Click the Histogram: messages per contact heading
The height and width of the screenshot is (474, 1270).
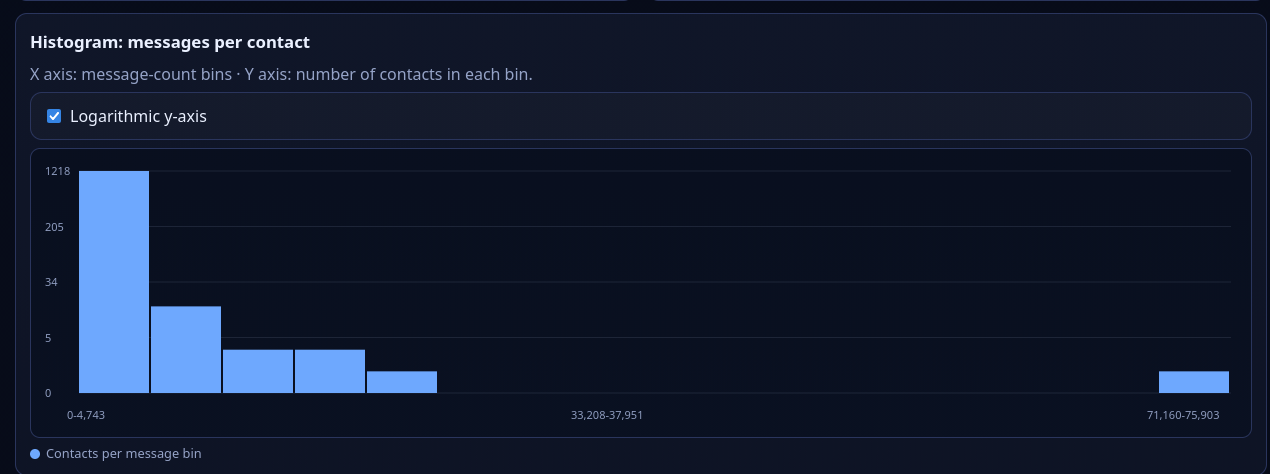point(170,43)
